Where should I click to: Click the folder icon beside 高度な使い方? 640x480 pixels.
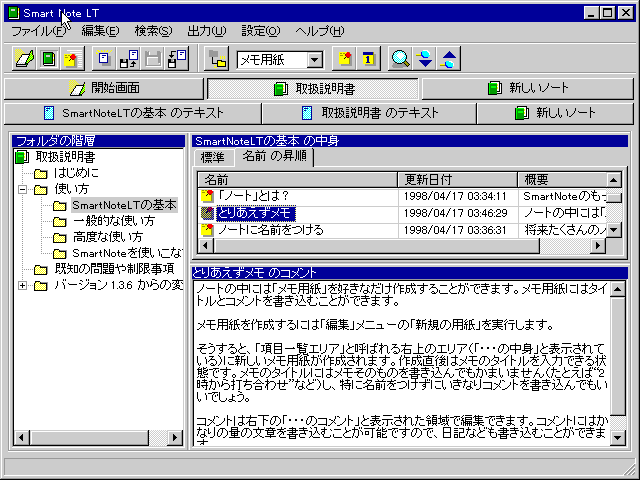point(60,238)
